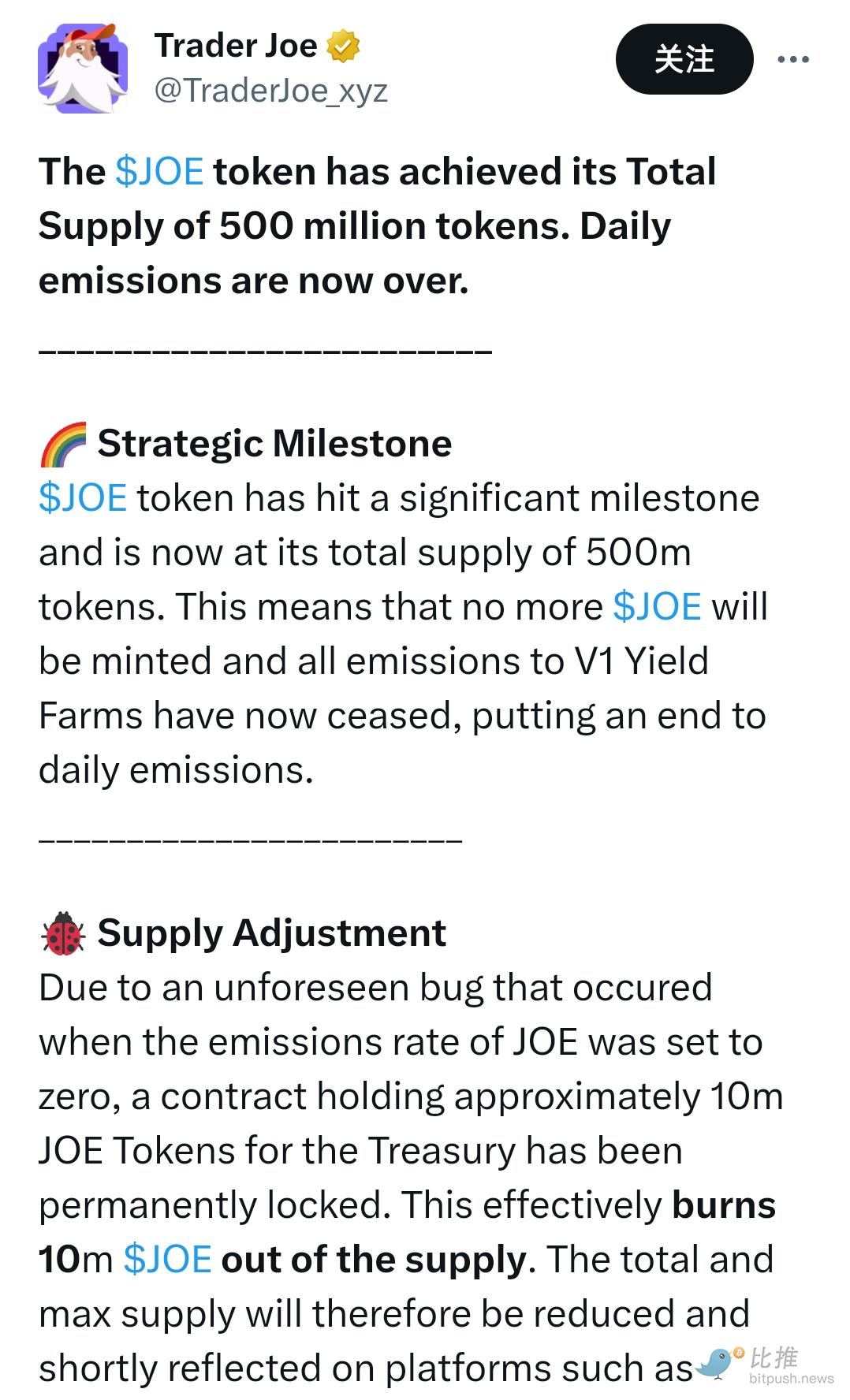Click the rainbow emoji icon
The image size is (850, 1400).
point(62,444)
